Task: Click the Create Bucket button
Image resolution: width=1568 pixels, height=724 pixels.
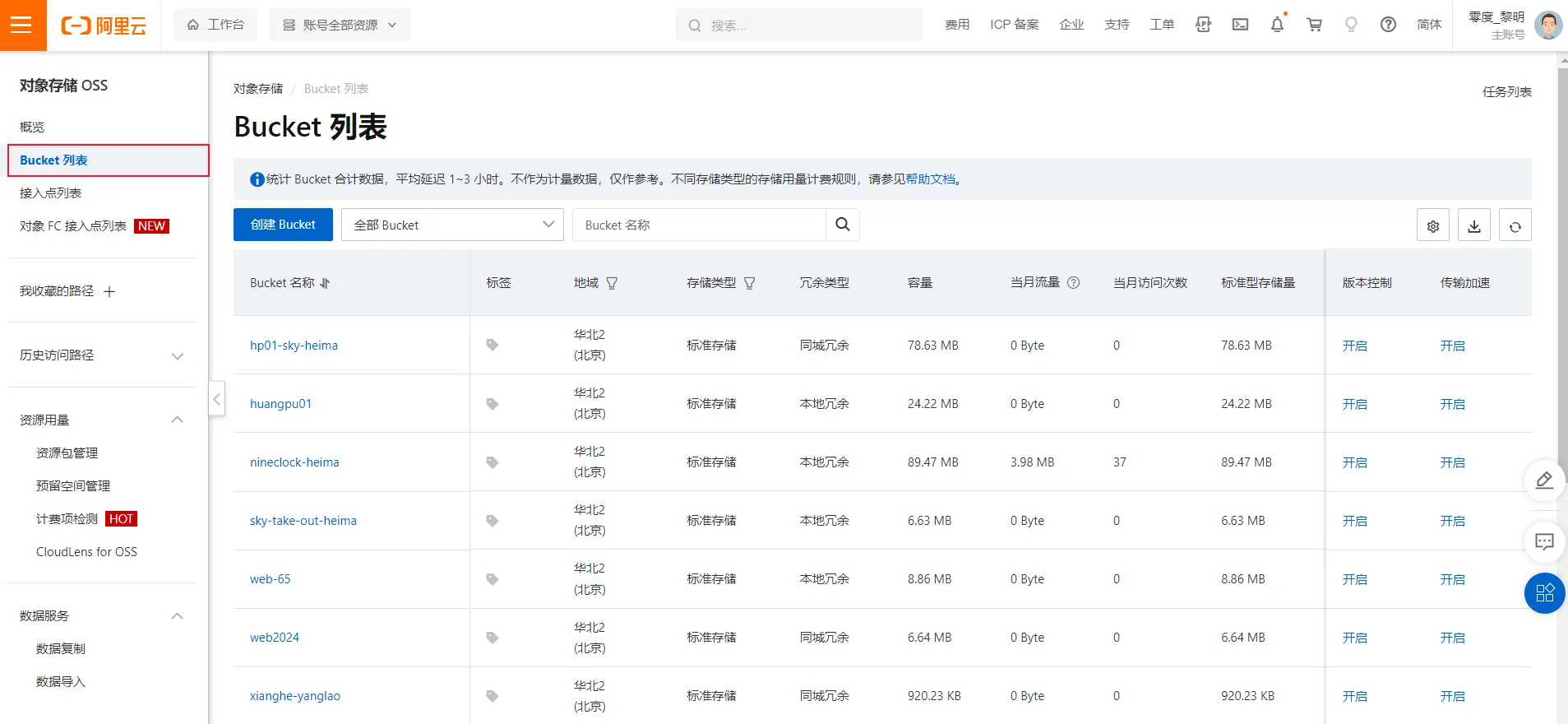Action: coord(283,225)
